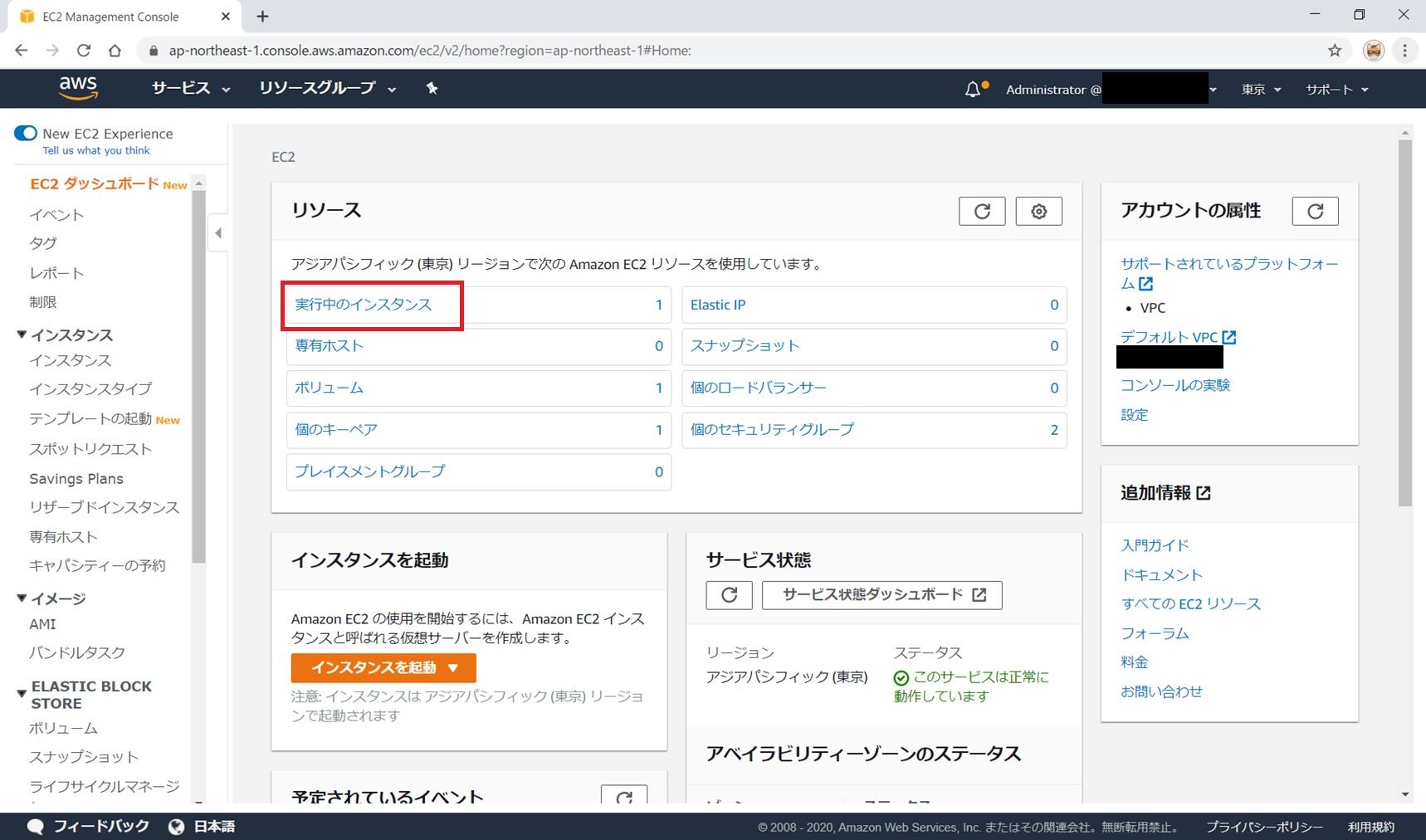Click the pin shortcut icon in AWS navbar
This screenshot has height=840, width=1426.
pos(432,88)
